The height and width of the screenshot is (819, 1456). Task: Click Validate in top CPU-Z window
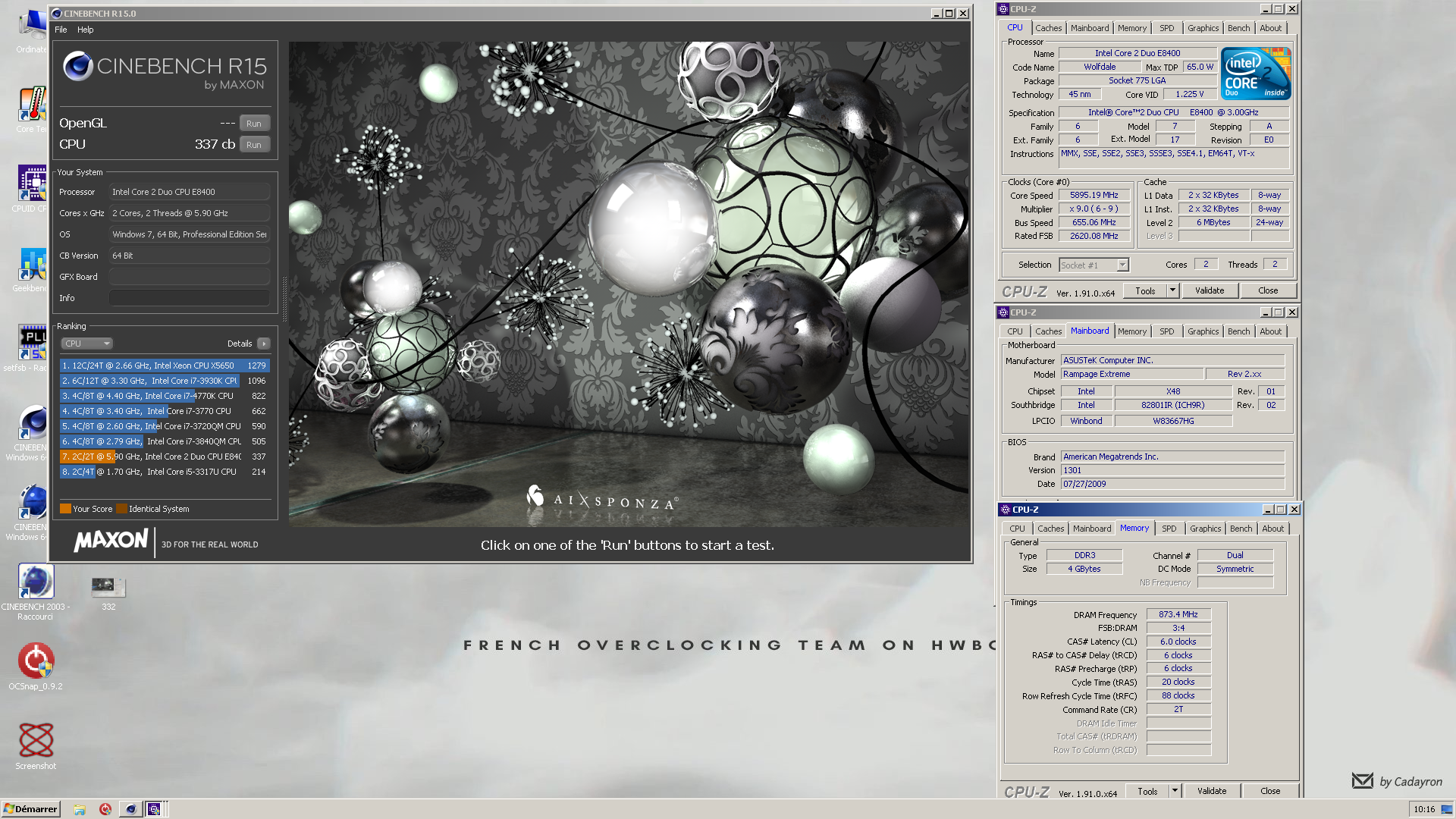coord(1210,291)
